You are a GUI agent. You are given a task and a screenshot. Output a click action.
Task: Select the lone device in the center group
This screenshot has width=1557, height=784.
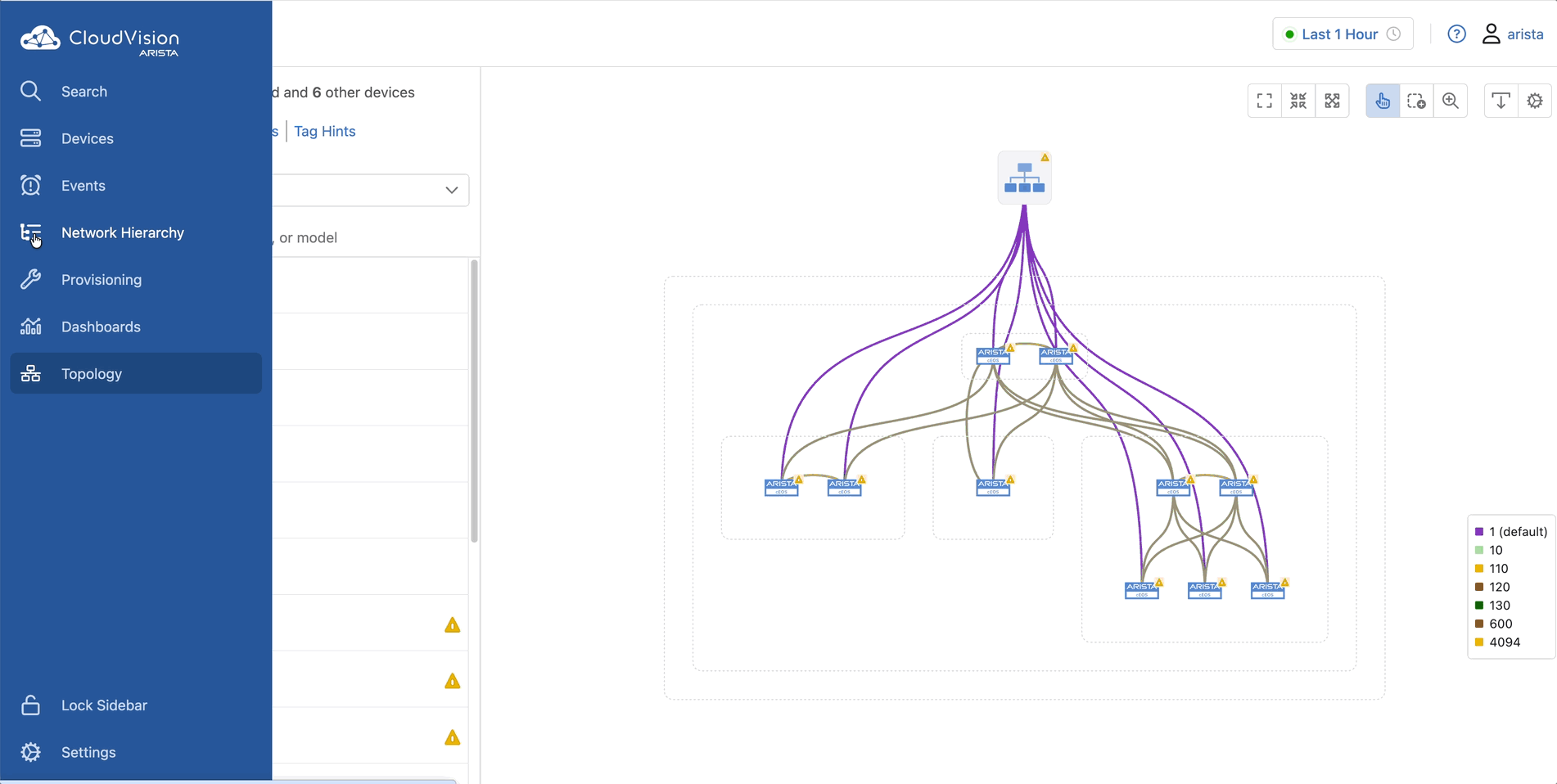[x=993, y=487]
